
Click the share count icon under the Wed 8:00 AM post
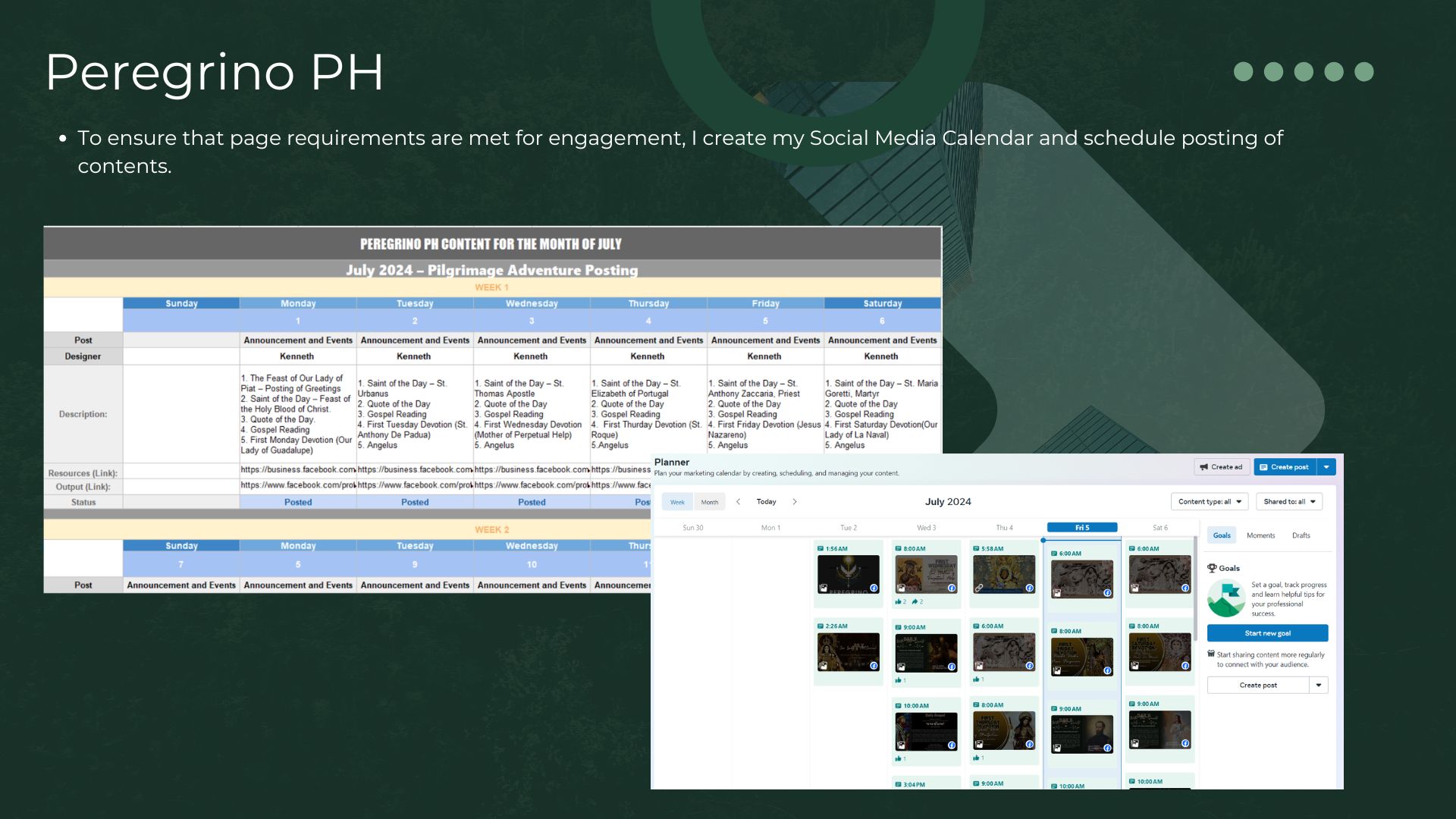[x=915, y=601]
